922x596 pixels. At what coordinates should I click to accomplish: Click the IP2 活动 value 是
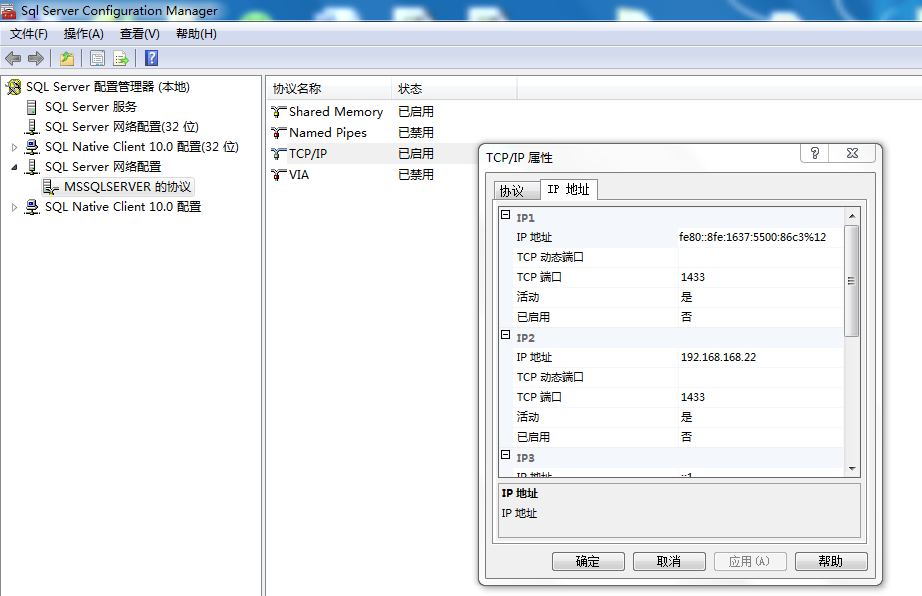[x=761, y=417]
